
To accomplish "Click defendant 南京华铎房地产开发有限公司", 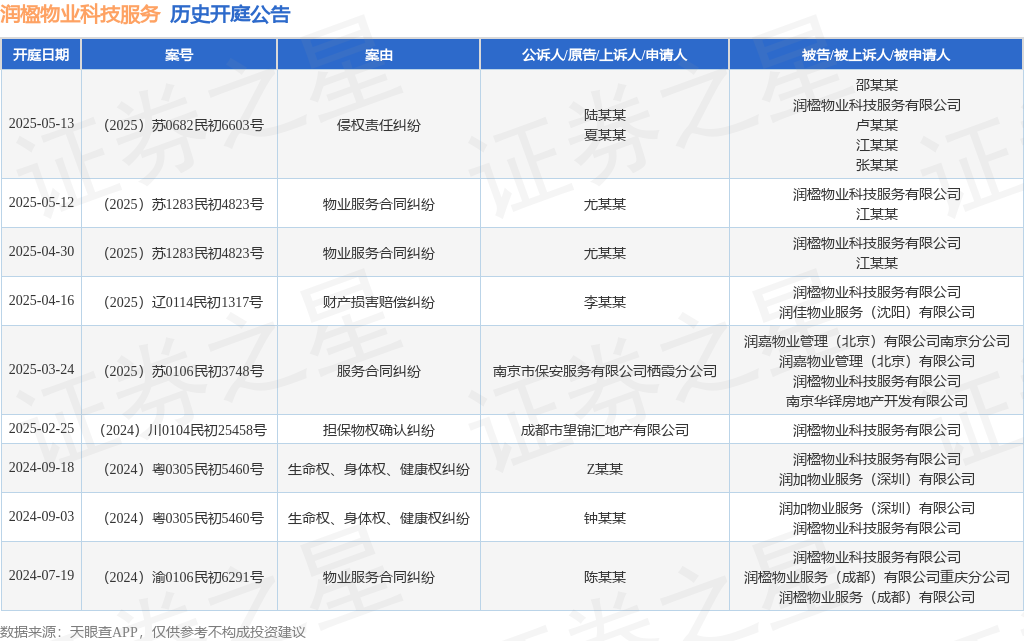I will point(876,401).
